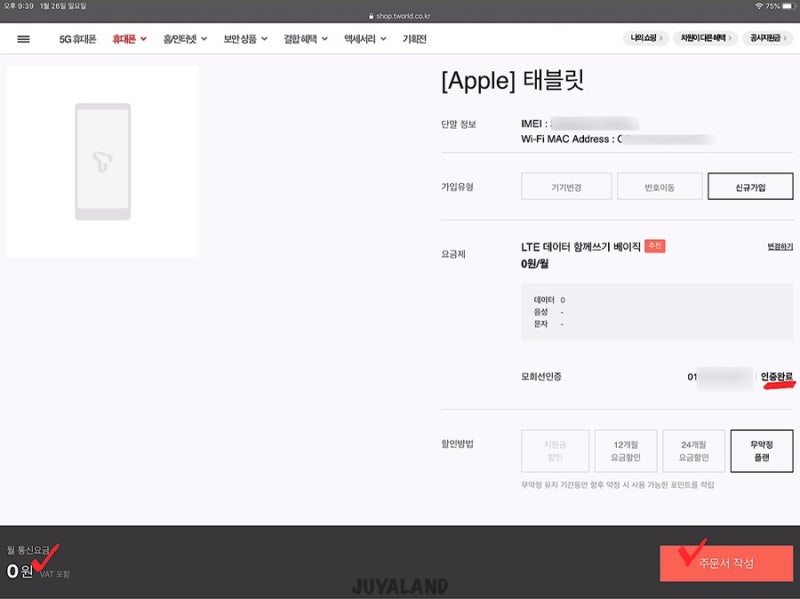This screenshot has width=800, height=599.
Task: Select the 무약정 플랜 option
Action: 761,451
